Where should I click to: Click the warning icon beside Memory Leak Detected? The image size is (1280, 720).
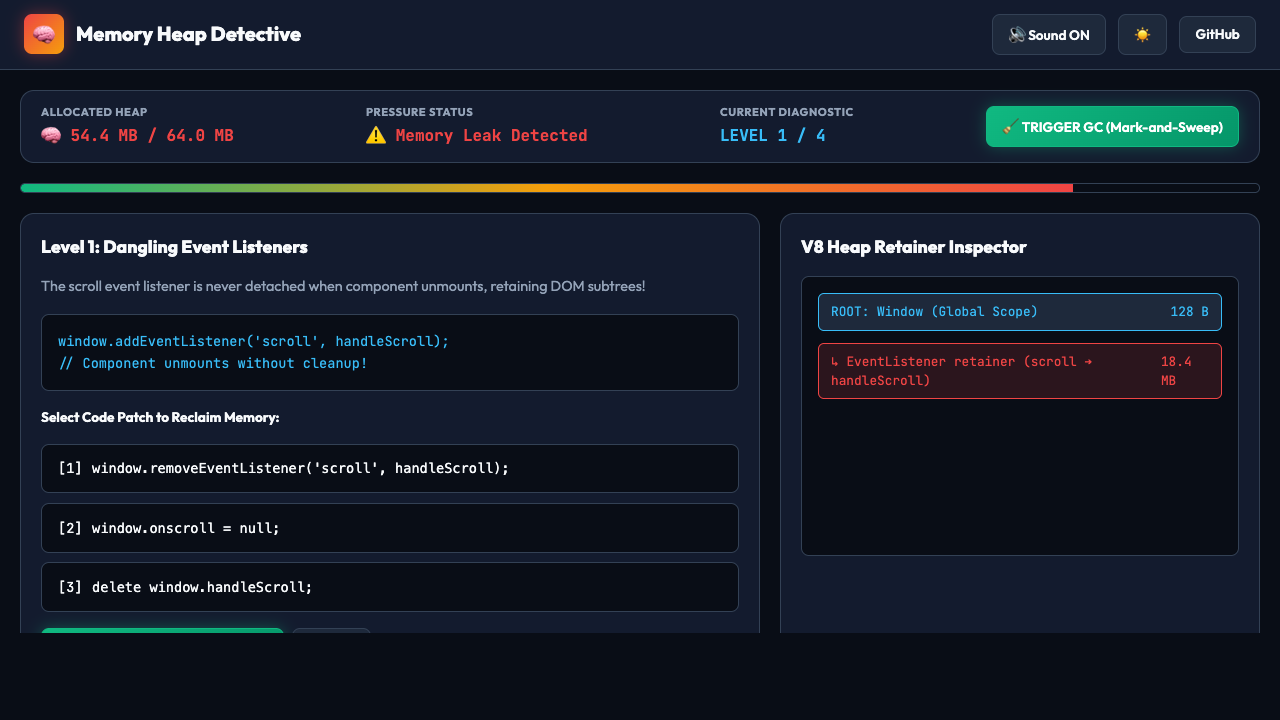(376, 135)
